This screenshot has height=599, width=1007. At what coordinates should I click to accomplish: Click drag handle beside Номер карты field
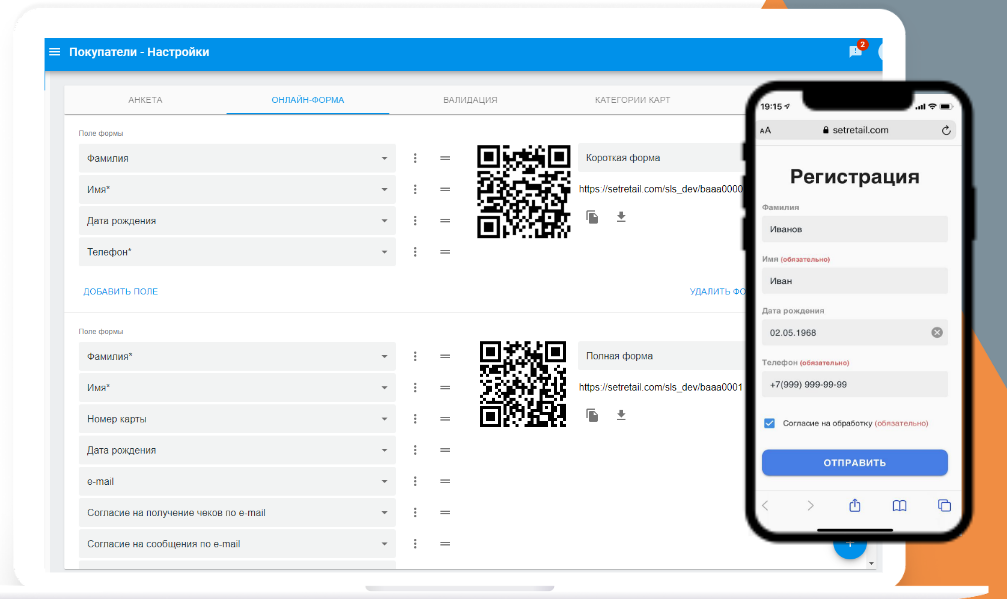[445, 419]
